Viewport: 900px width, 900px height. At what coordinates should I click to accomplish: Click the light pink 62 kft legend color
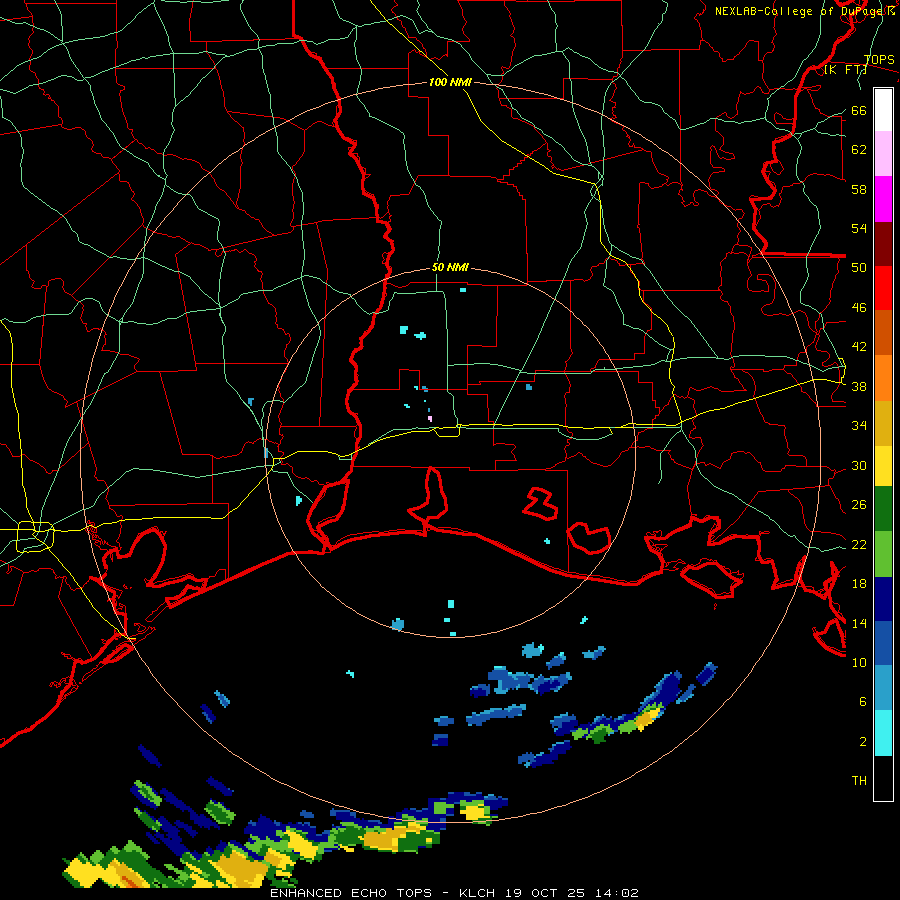click(x=883, y=153)
